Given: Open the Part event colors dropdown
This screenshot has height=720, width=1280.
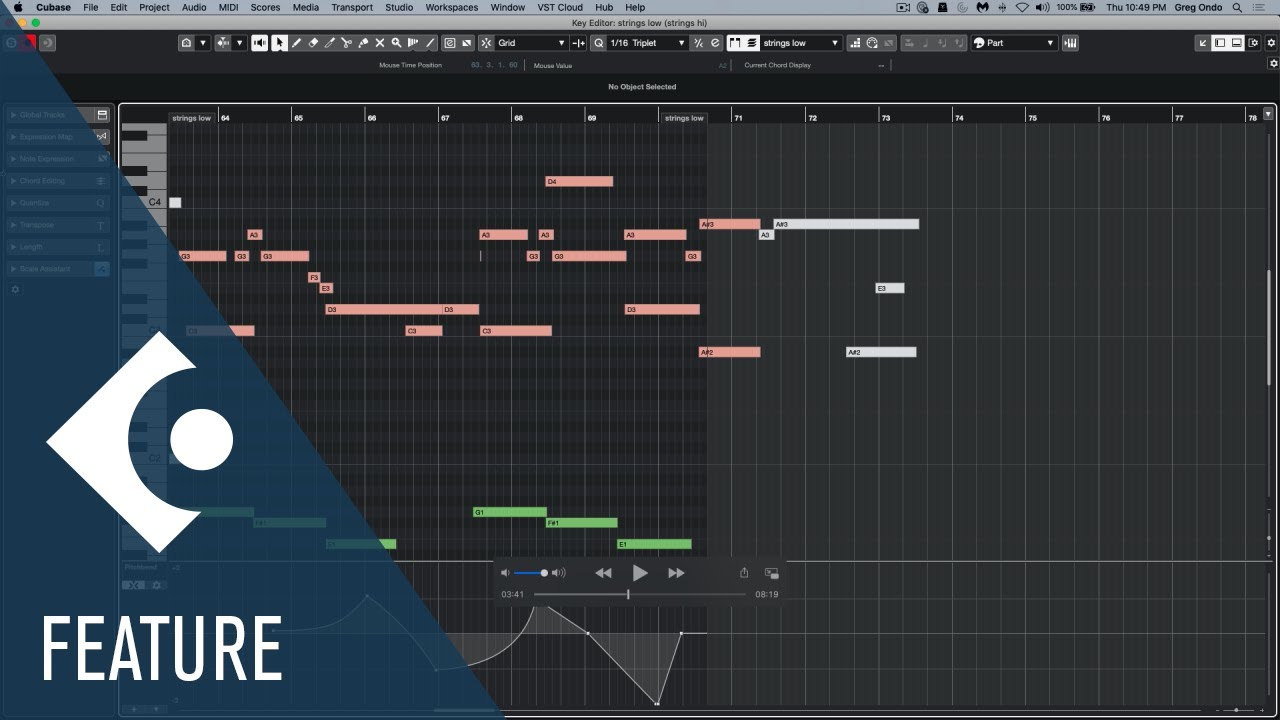Looking at the screenshot, I should [x=1014, y=43].
